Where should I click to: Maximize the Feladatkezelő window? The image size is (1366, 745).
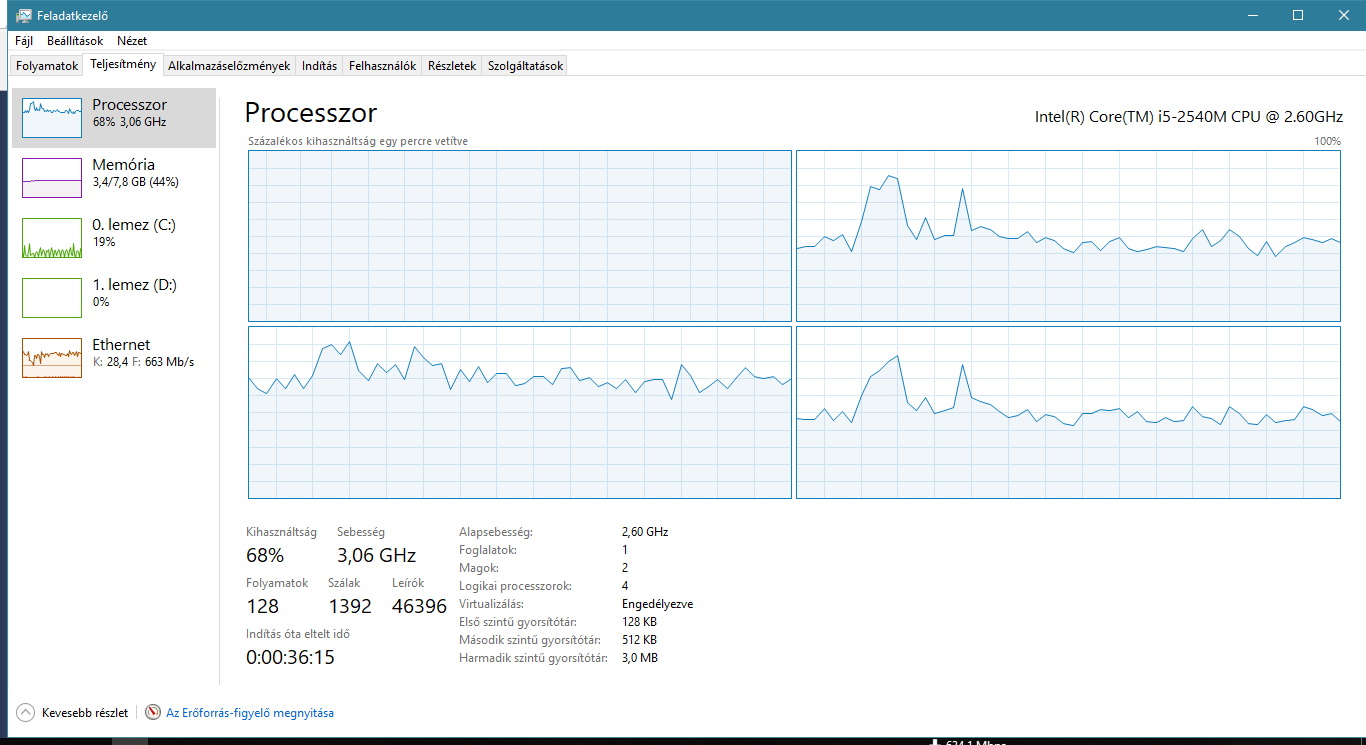(x=1298, y=15)
